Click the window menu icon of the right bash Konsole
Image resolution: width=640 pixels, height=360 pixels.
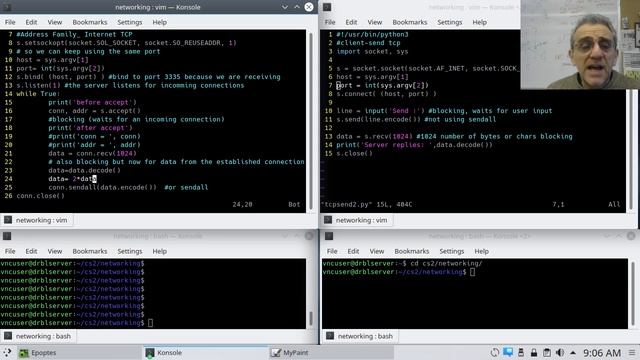(x=329, y=236)
